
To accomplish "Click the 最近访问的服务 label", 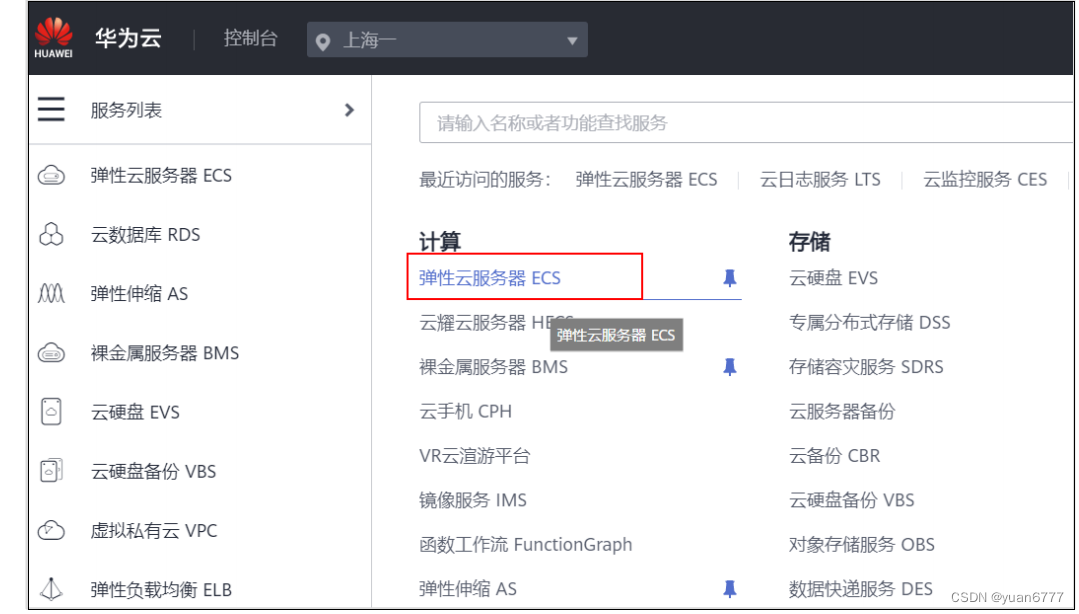I will pos(485,180).
